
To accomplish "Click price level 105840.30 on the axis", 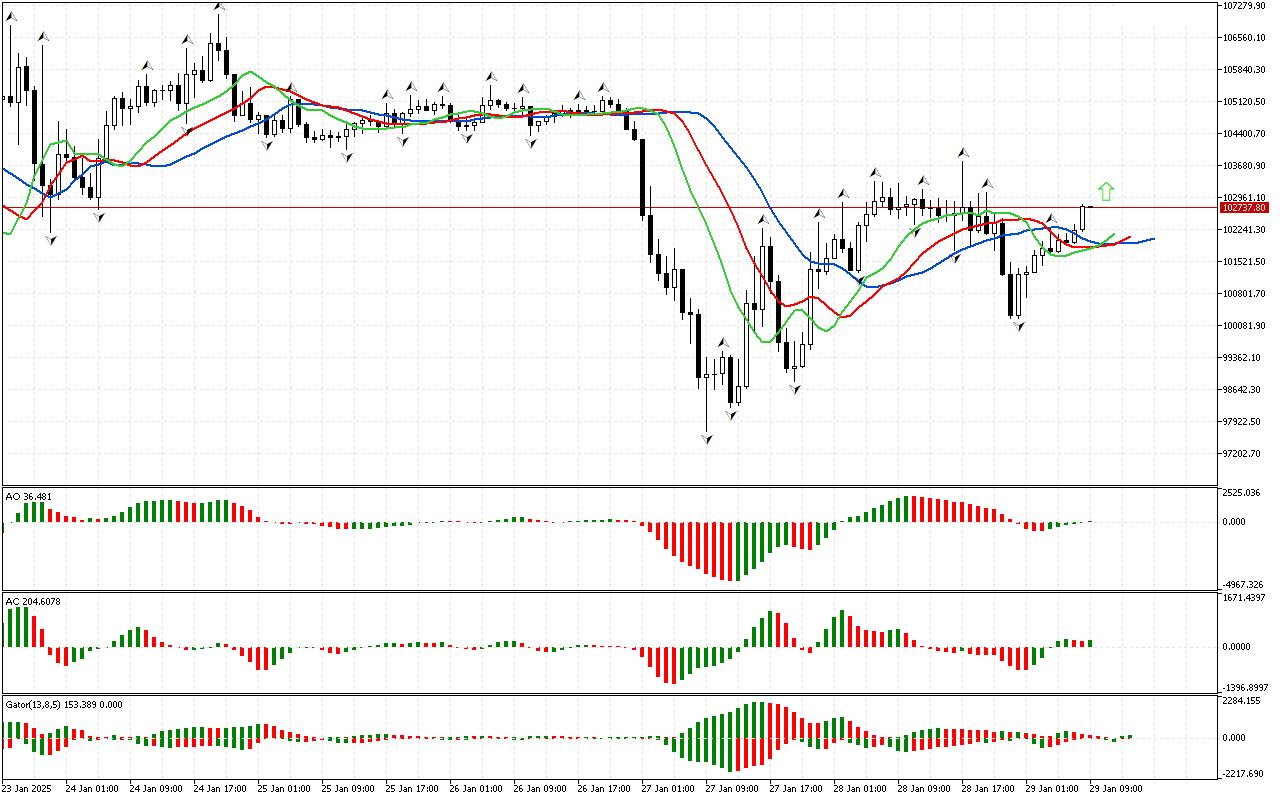I will 1244,70.
